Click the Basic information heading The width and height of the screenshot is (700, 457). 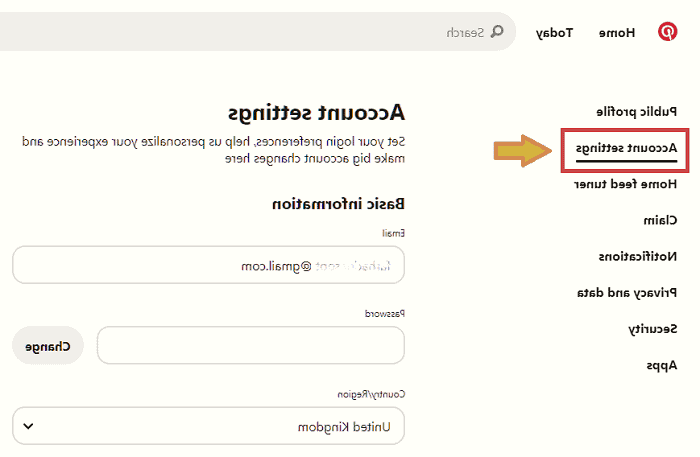[339, 204]
